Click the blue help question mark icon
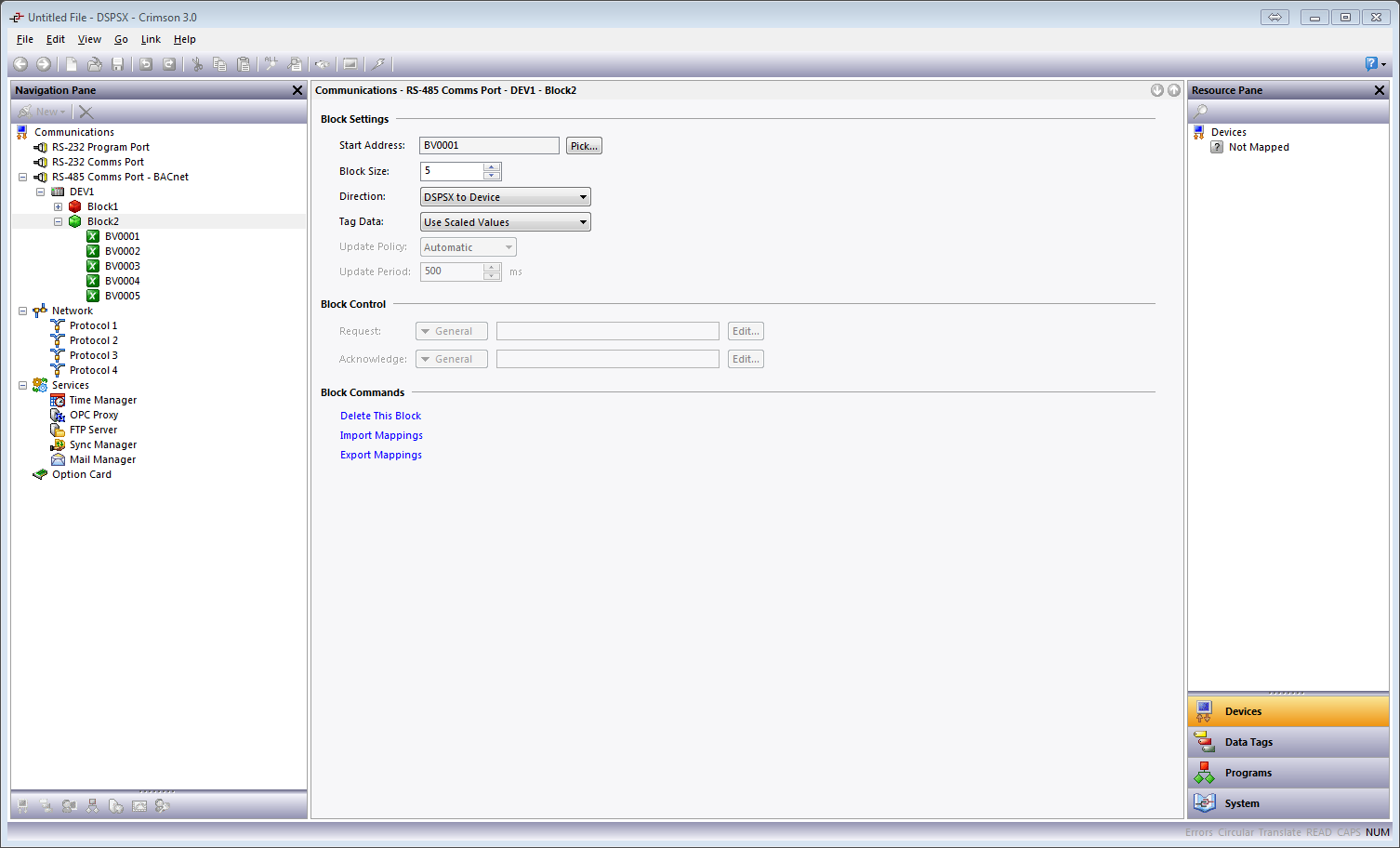Screen dimensions: 1400x848 coord(1372,63)
